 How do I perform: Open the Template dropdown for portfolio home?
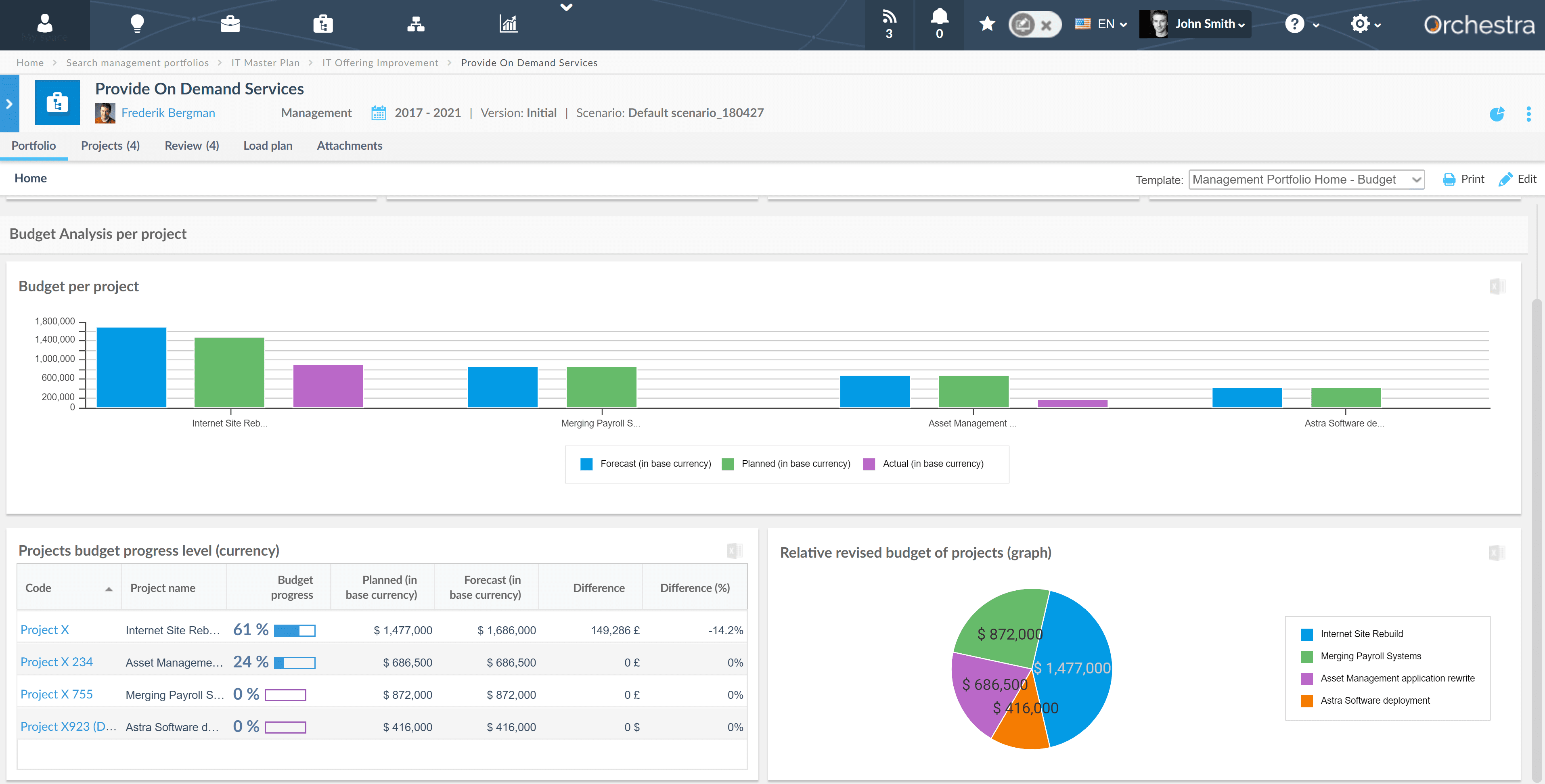[1306, 179]
